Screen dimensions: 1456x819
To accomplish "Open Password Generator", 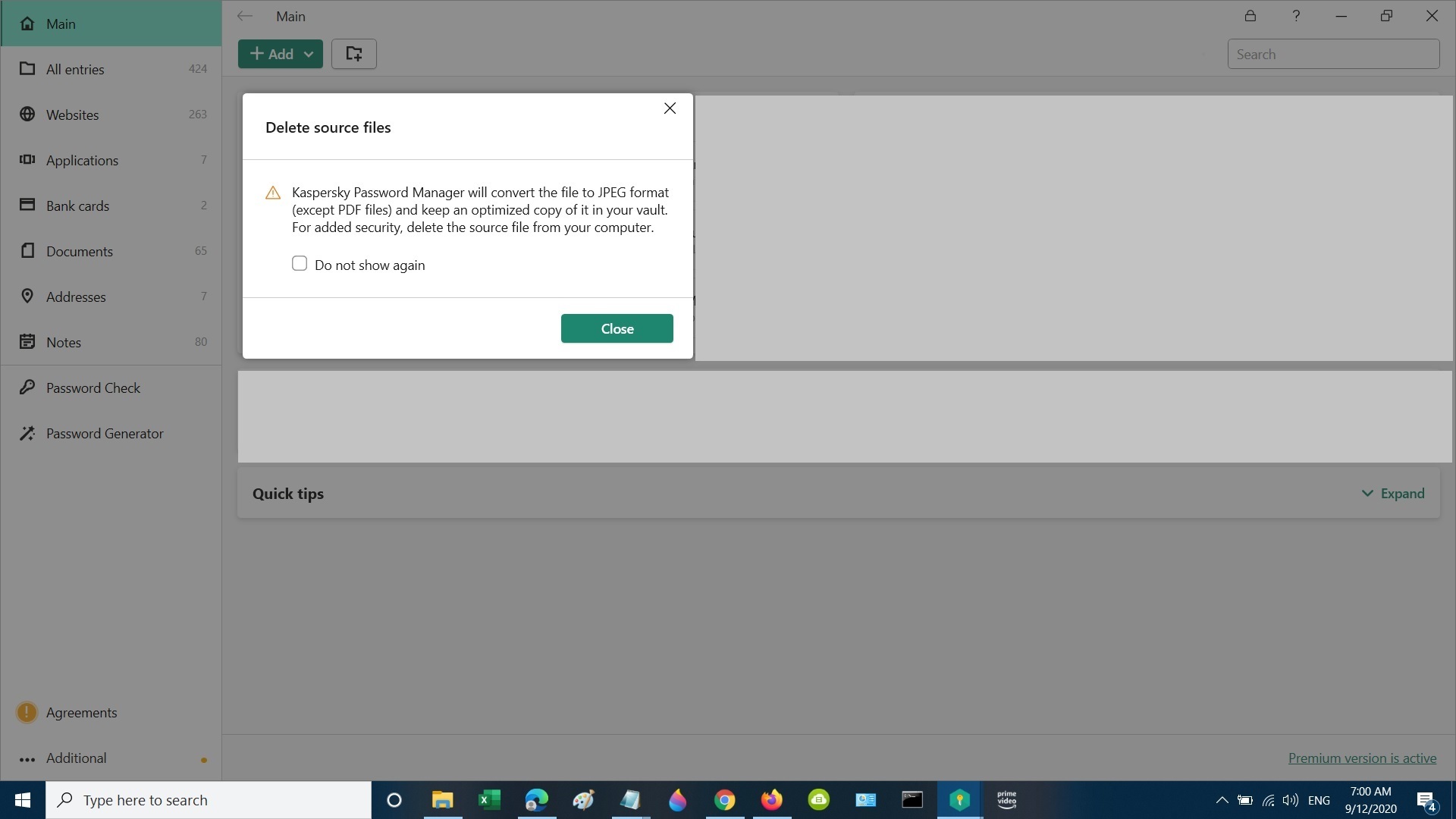I will click(x=111, y=433).
